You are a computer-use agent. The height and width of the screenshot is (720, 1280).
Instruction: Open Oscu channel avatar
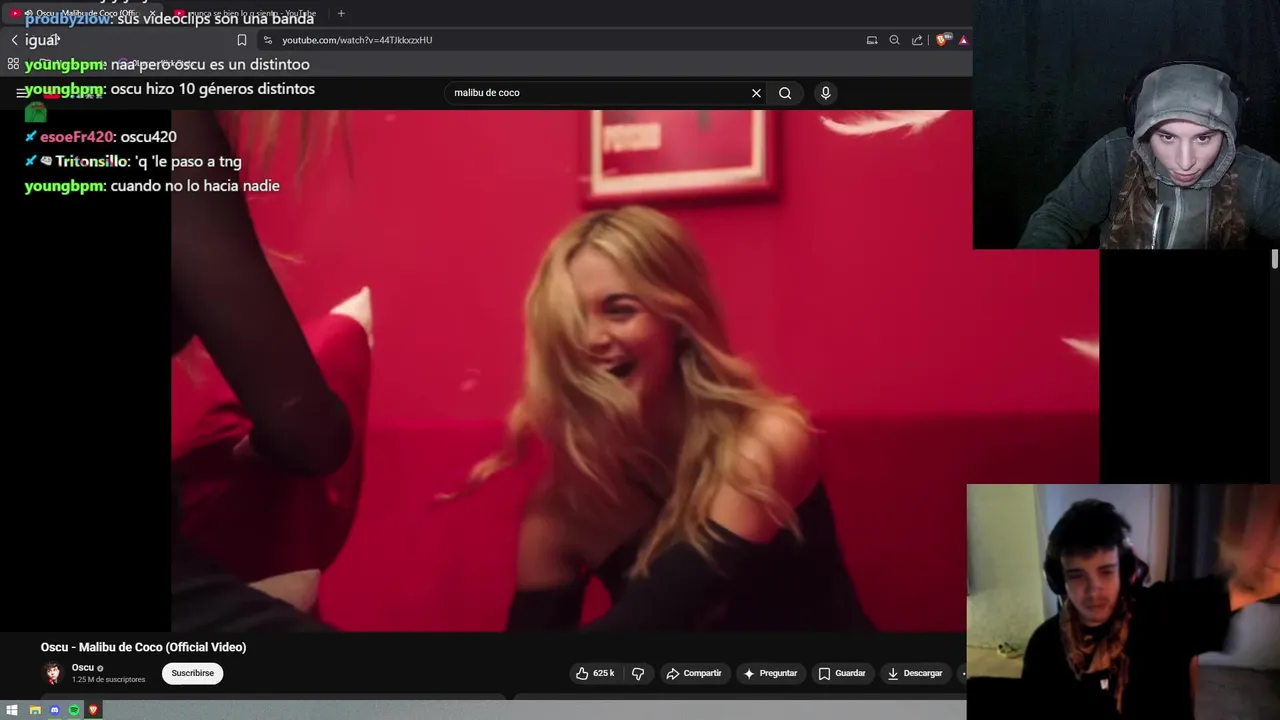(53, 673)
